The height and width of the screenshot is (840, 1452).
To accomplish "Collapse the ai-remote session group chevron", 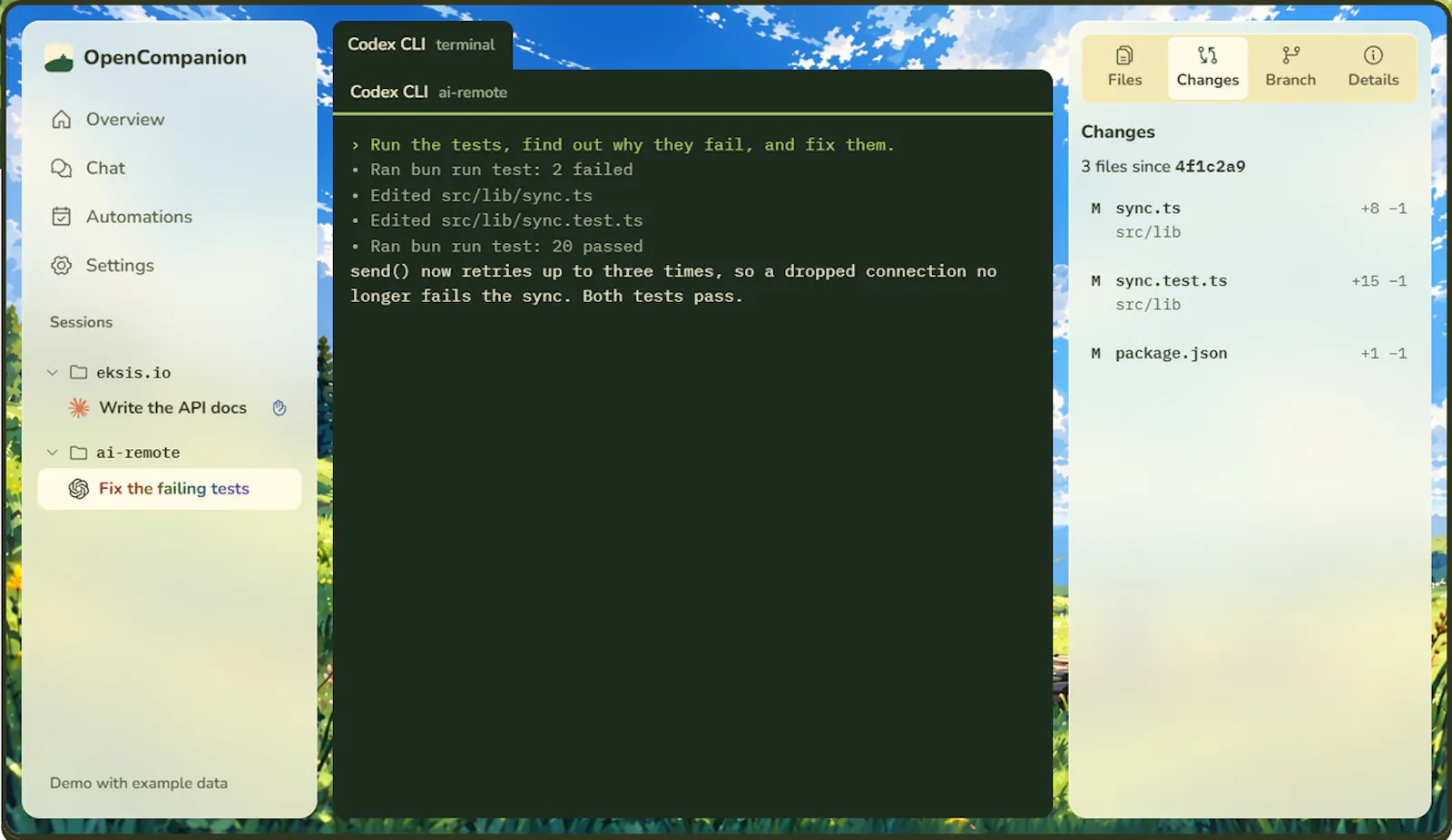I will (x=53, y=453).
